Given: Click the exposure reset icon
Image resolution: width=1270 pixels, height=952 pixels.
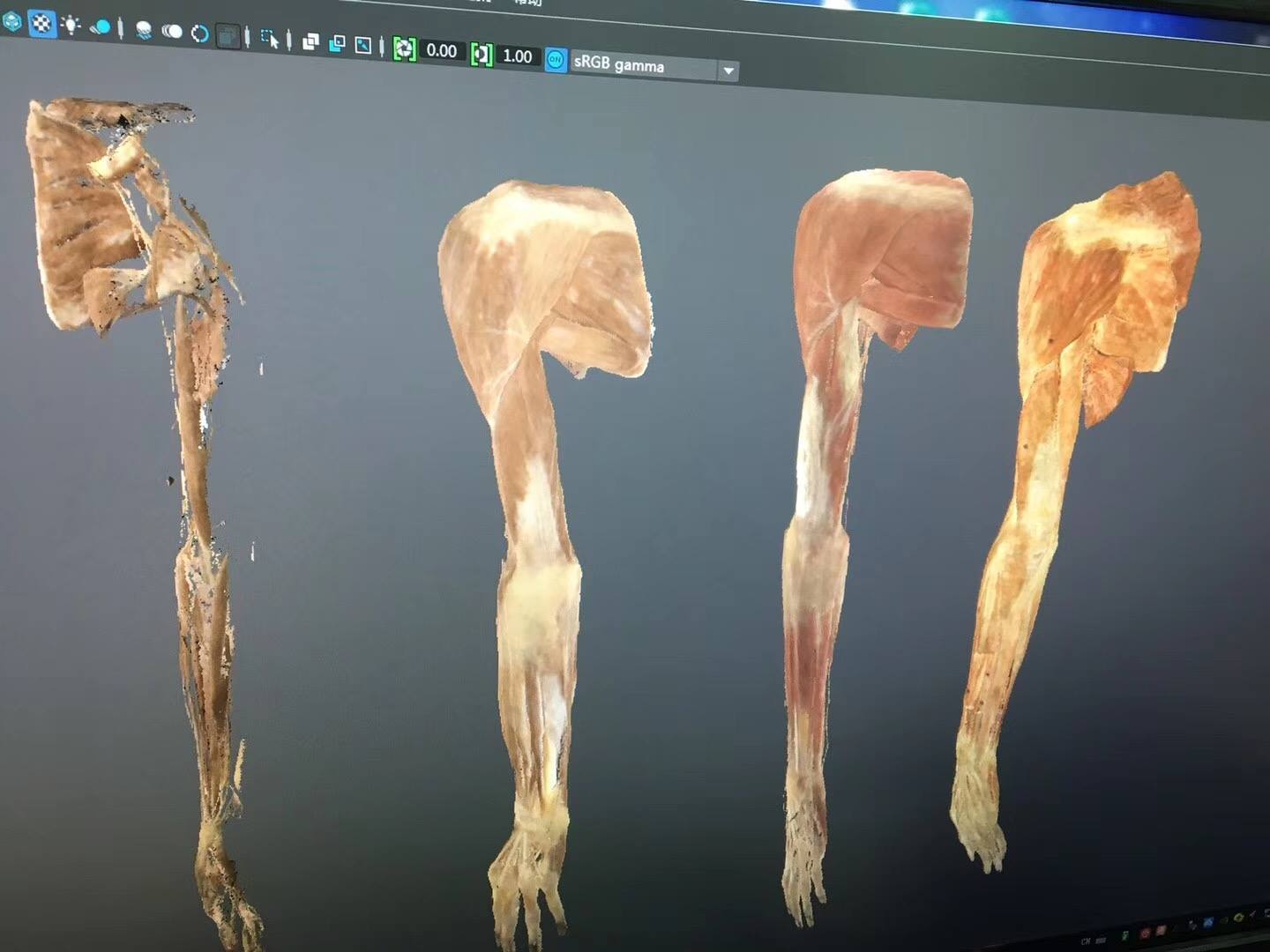Looking at the screenshot, I should [x=404, y=48].
